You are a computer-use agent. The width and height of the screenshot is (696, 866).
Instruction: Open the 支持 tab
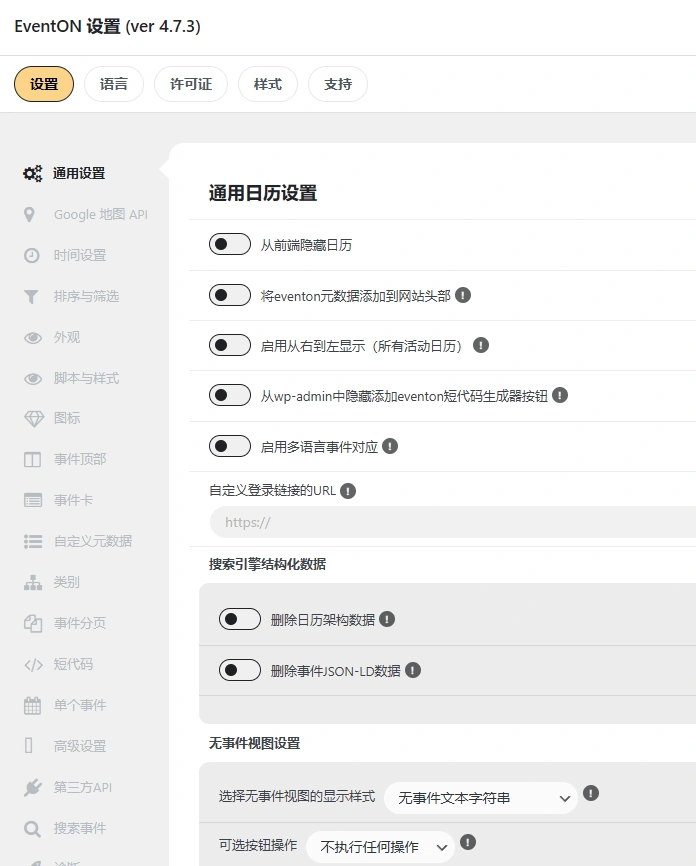(338, 84)
